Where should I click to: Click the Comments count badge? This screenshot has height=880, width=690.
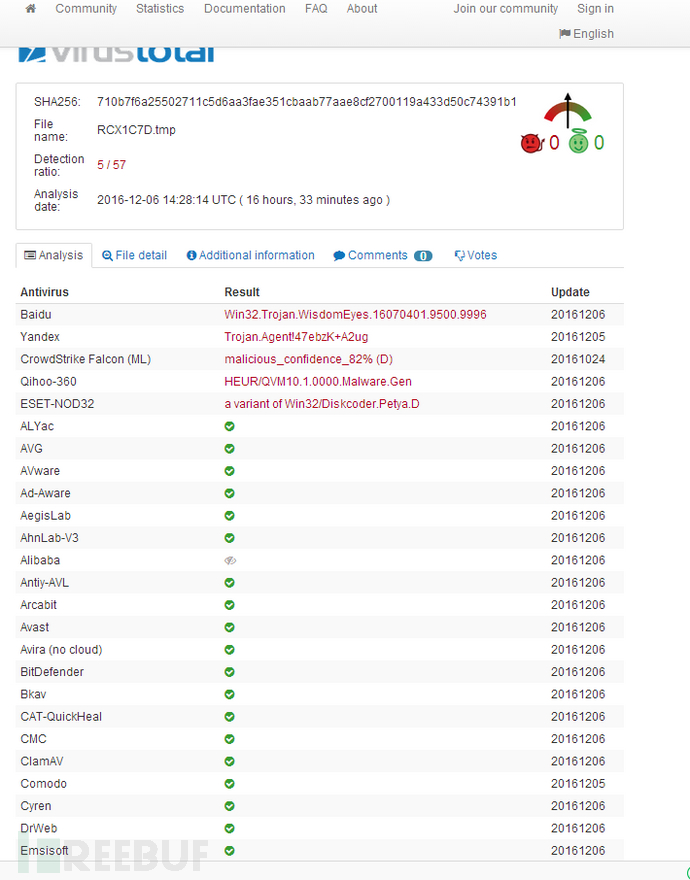coord(423,256)
